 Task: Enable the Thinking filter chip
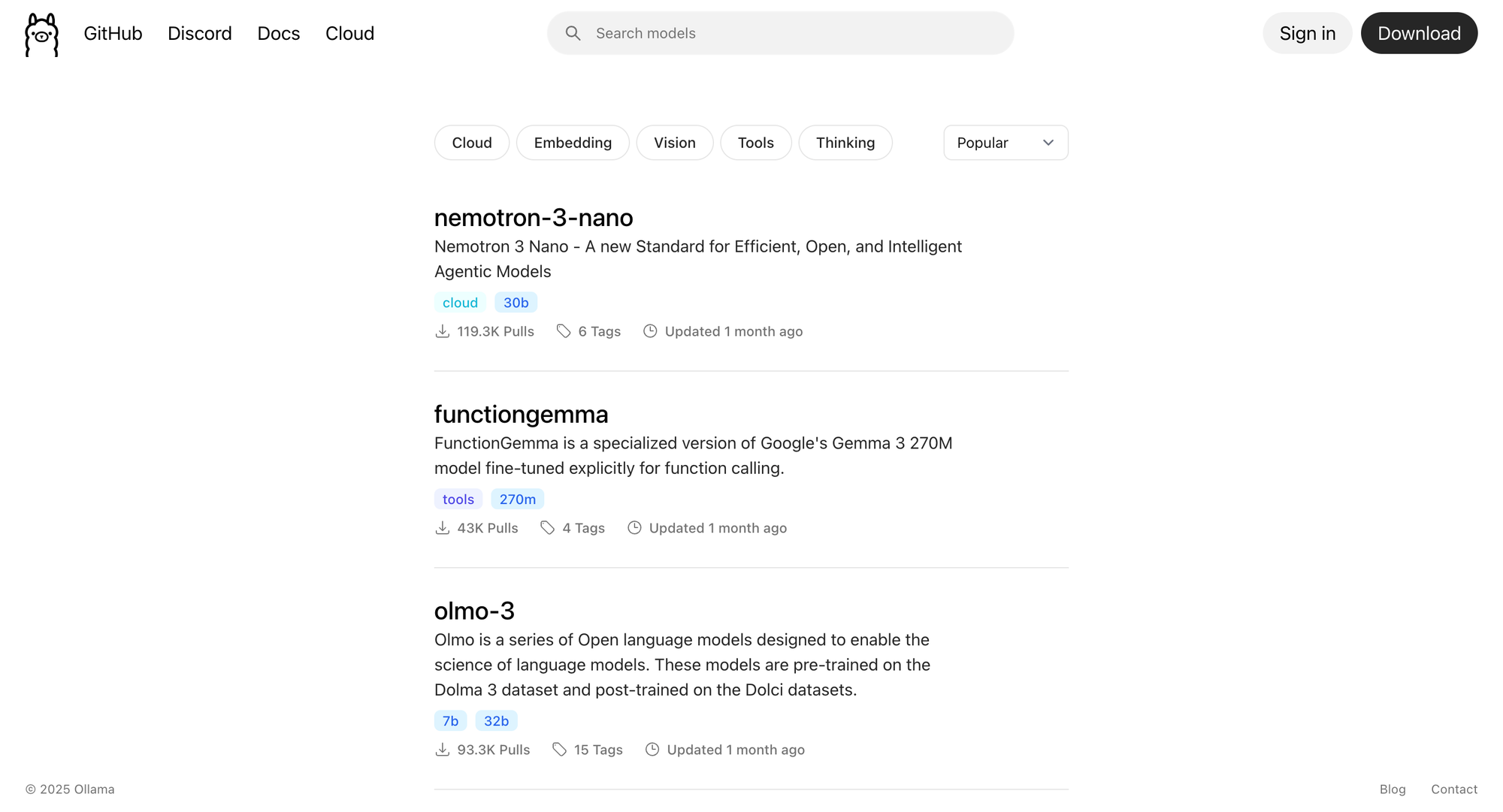(845, 143)
